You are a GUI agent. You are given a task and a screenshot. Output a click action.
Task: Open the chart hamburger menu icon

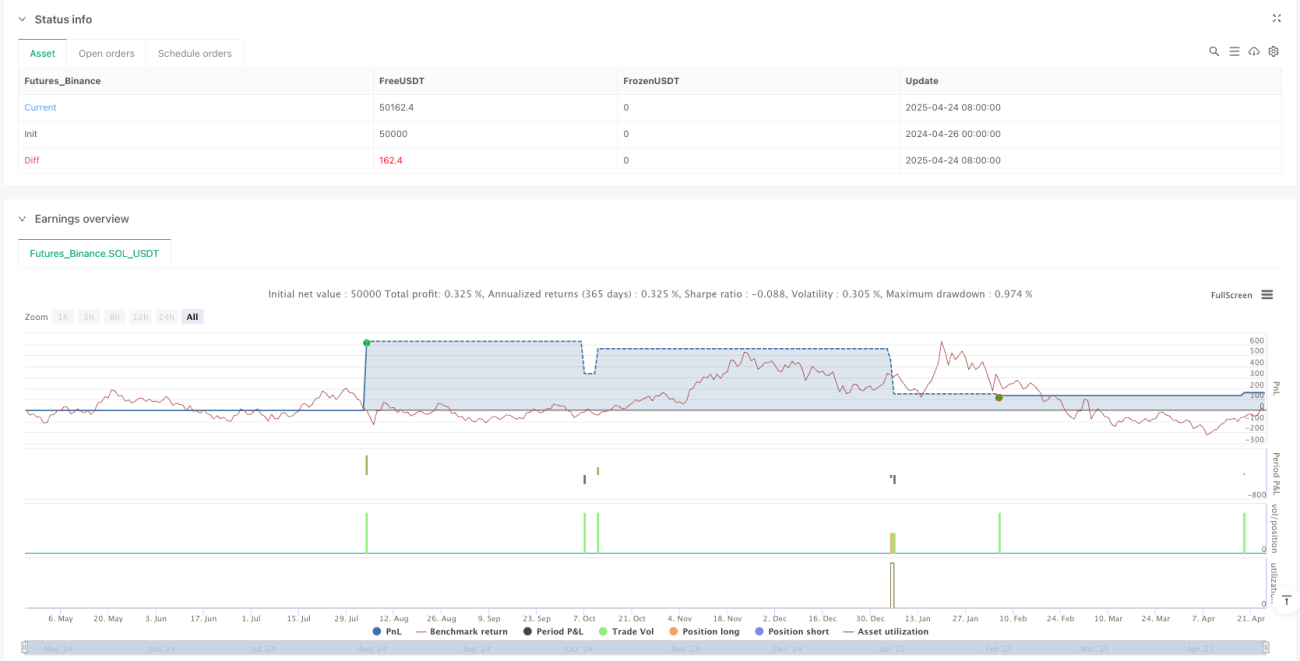point(1267,295)
